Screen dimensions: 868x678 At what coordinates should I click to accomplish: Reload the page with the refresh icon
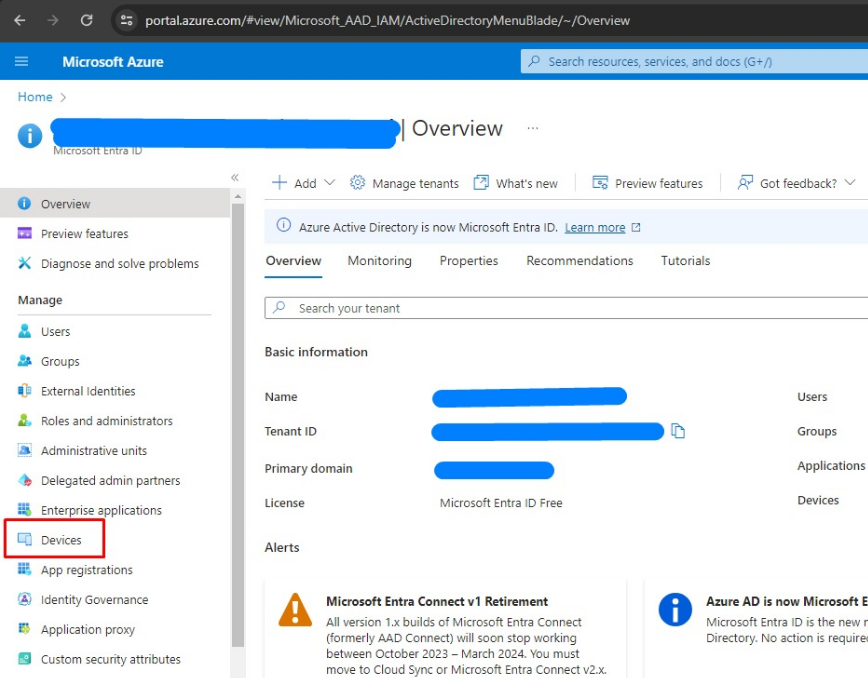click(x=86, y=20)
